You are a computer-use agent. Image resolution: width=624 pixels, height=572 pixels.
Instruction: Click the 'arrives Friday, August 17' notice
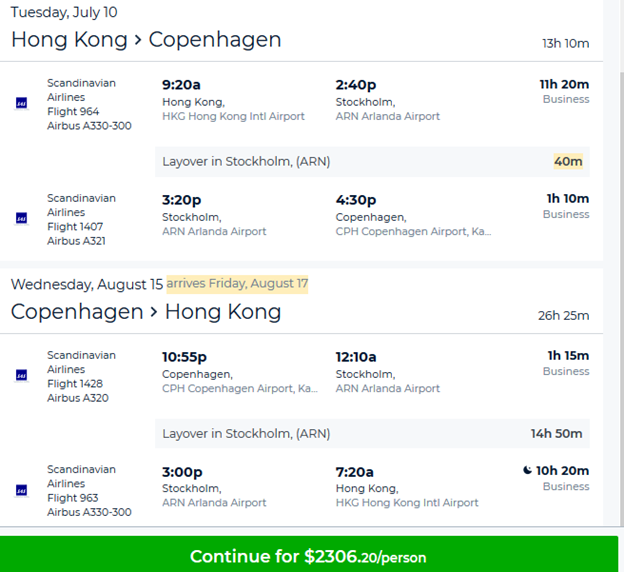(237, 284)
